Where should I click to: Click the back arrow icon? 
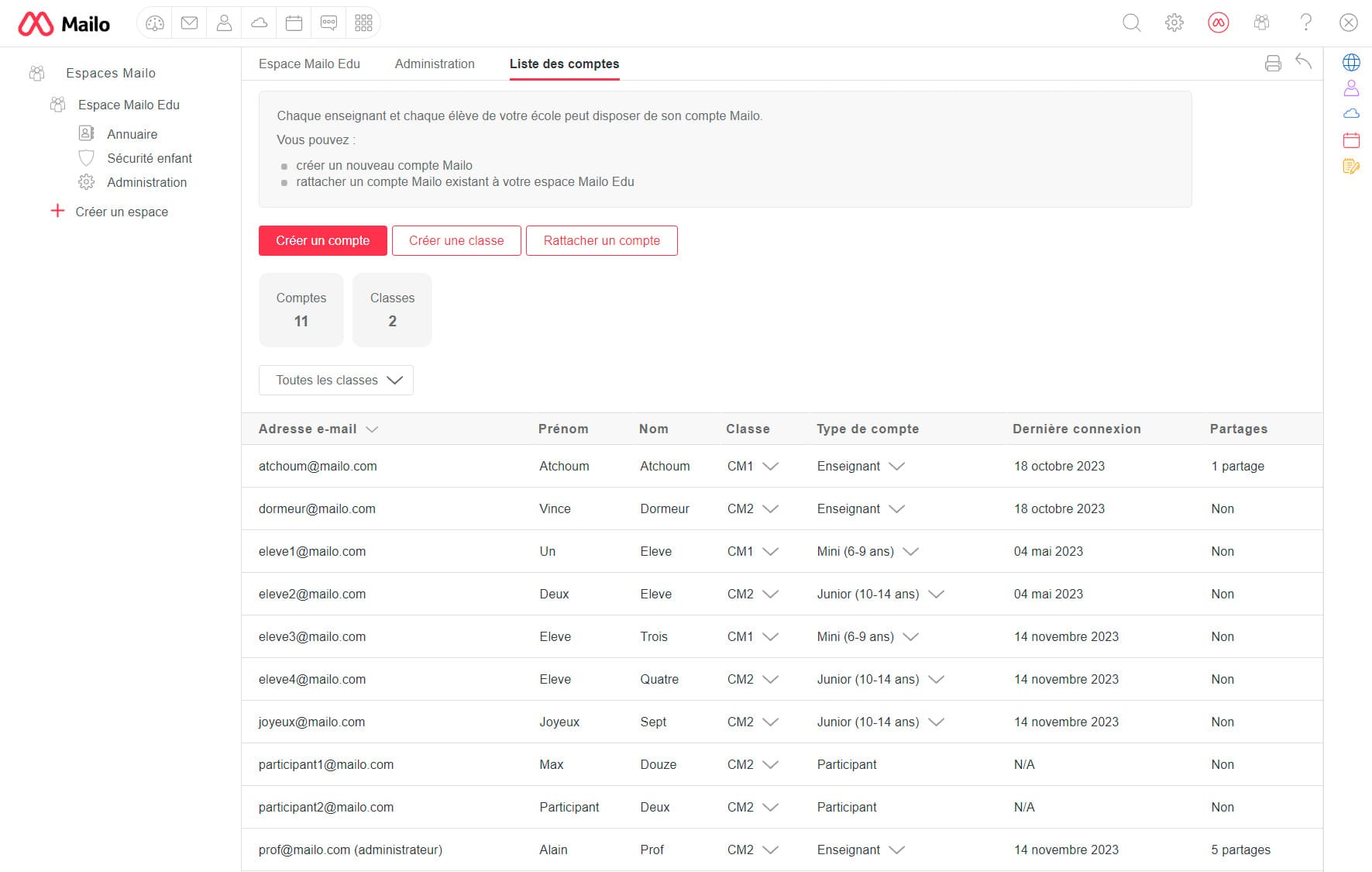coord(1303,62)
